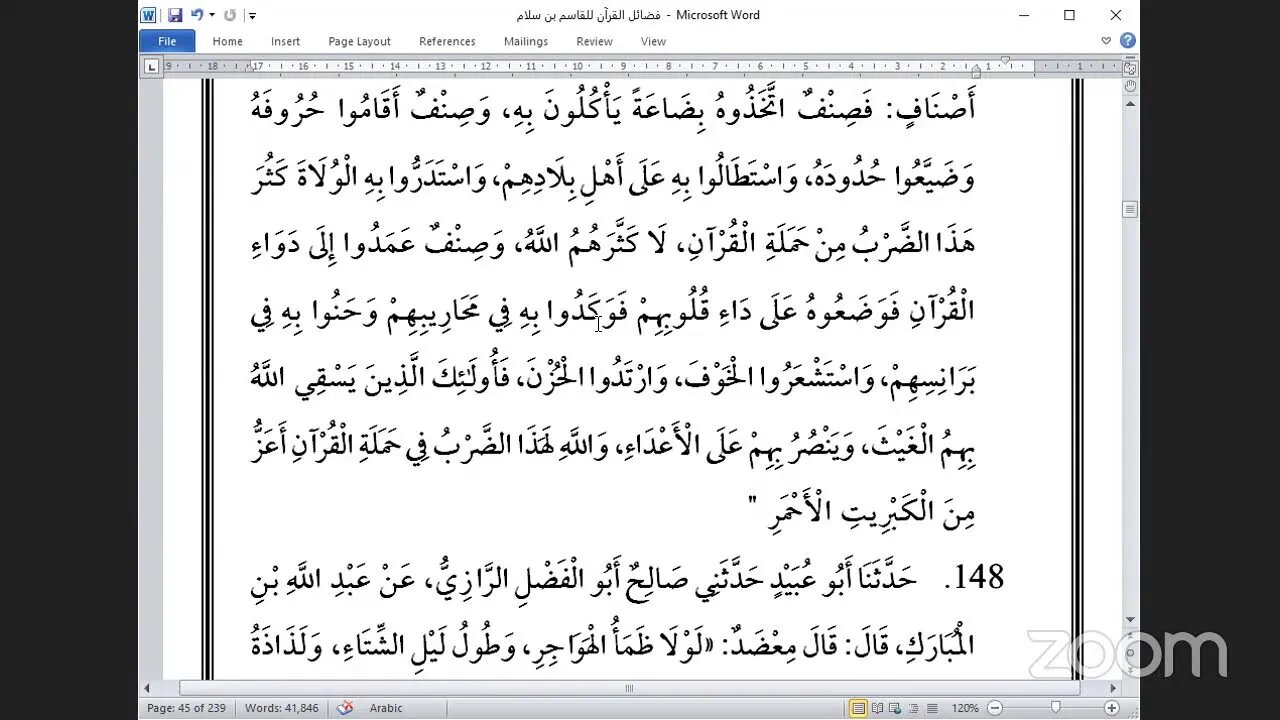Click on hadith number 148 in document
The image size is (1280, 720).
[x=979, y=577]
